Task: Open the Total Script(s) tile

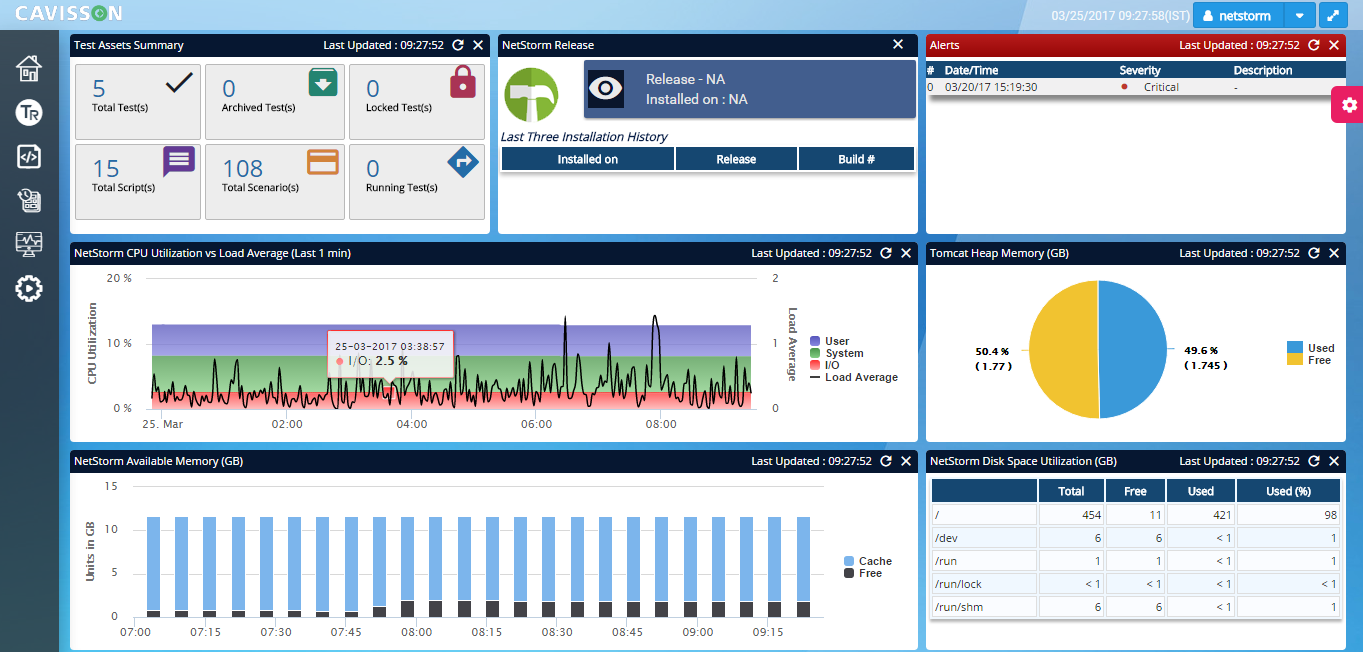Action: pos(138,182)
